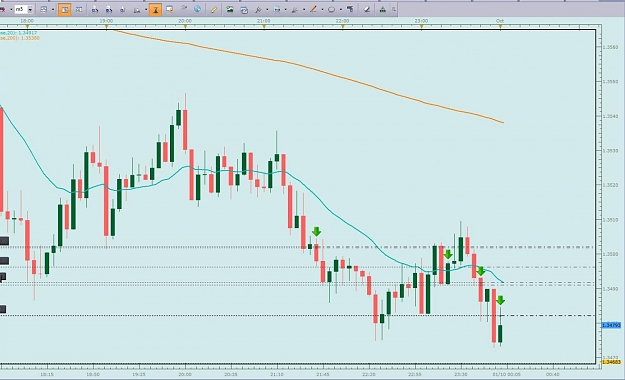Image resolution: width=625 pixels, height=380 pixels.
Task: Click the blue globe toolbar icon
Action: coord(197,9)
